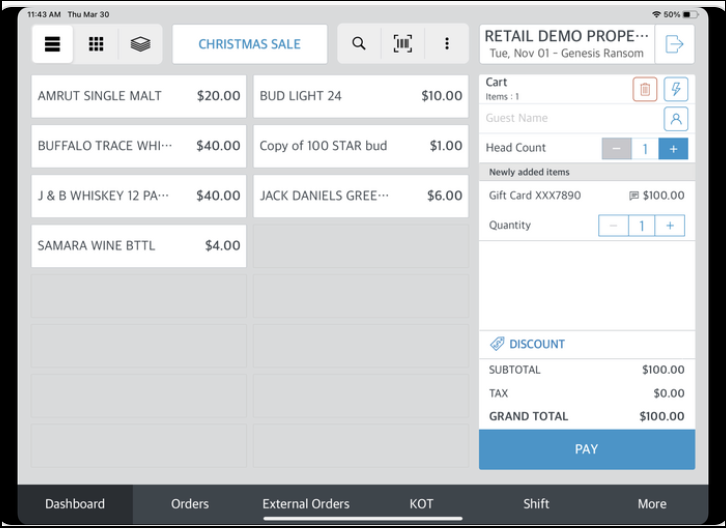
Task: Increase Gift Card quantity by one
Action: click(x=670, y=226)
